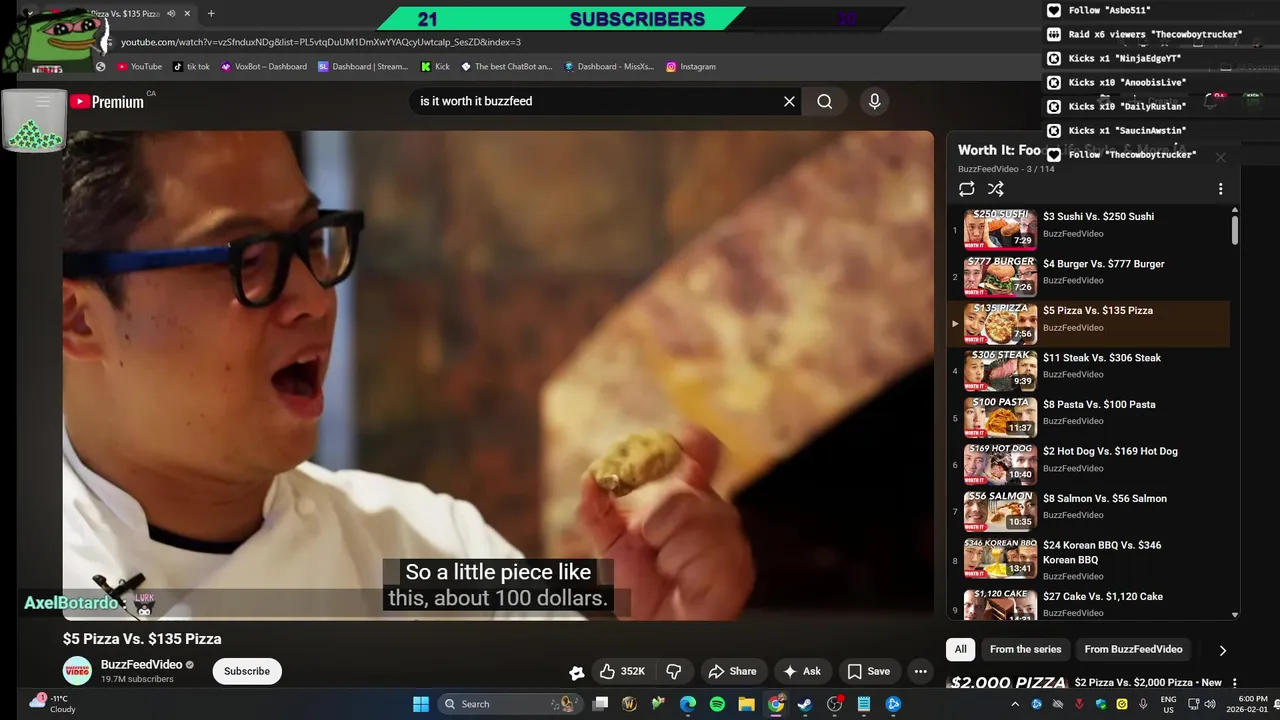This screenshot has height=720, width=1280.
Task: Subscribe to BuzzFeedVideo
Action: pos(247,671)
